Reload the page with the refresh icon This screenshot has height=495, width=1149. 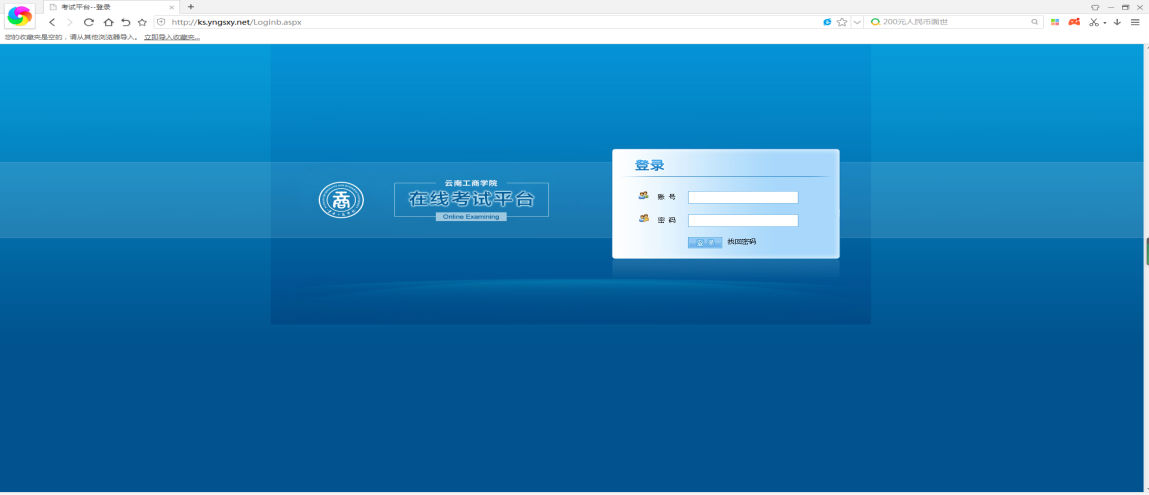coord(89,22)
